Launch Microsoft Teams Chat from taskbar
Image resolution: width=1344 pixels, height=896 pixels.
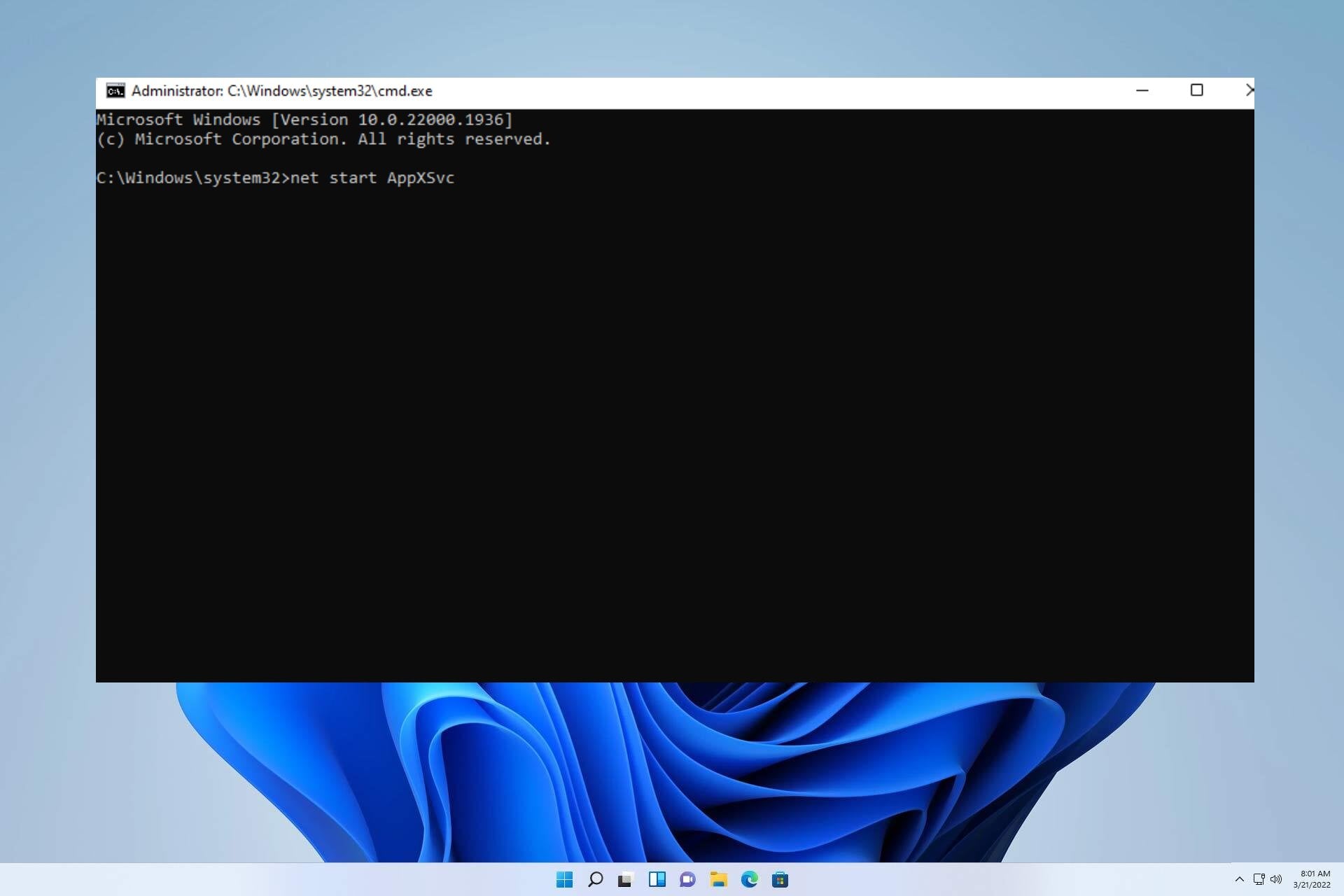tap(689, 880)
